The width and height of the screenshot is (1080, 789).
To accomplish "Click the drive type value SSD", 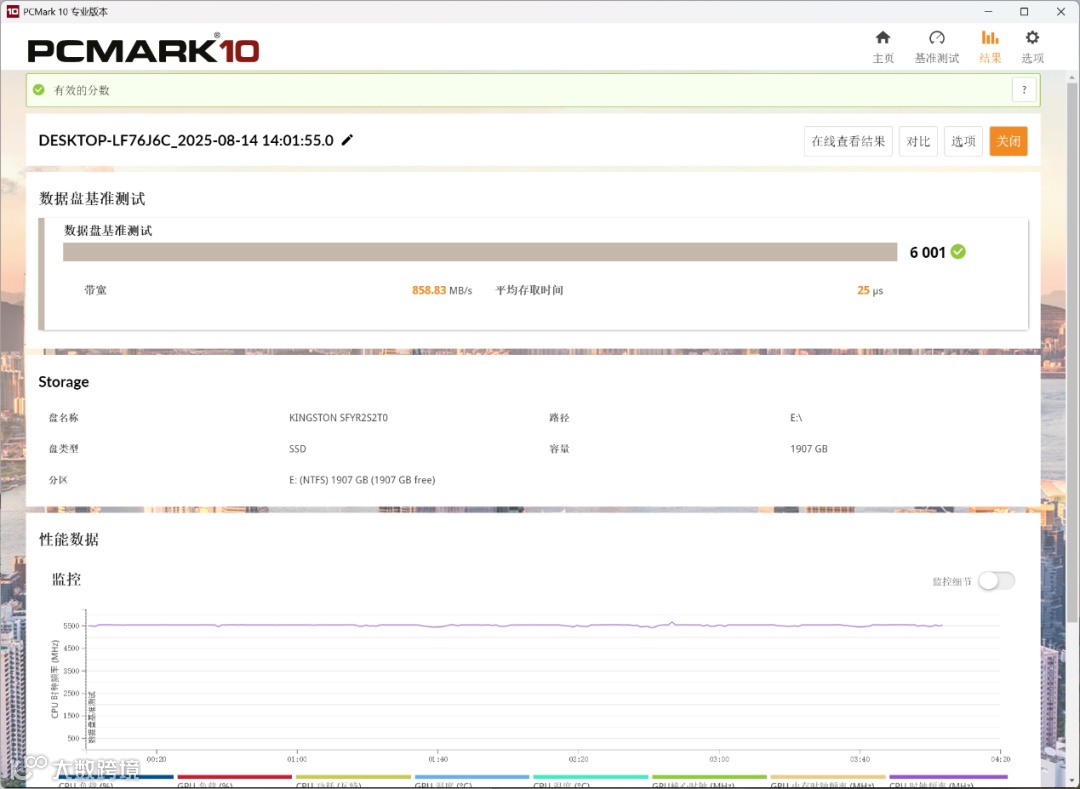I will click(x=298, y=449).
